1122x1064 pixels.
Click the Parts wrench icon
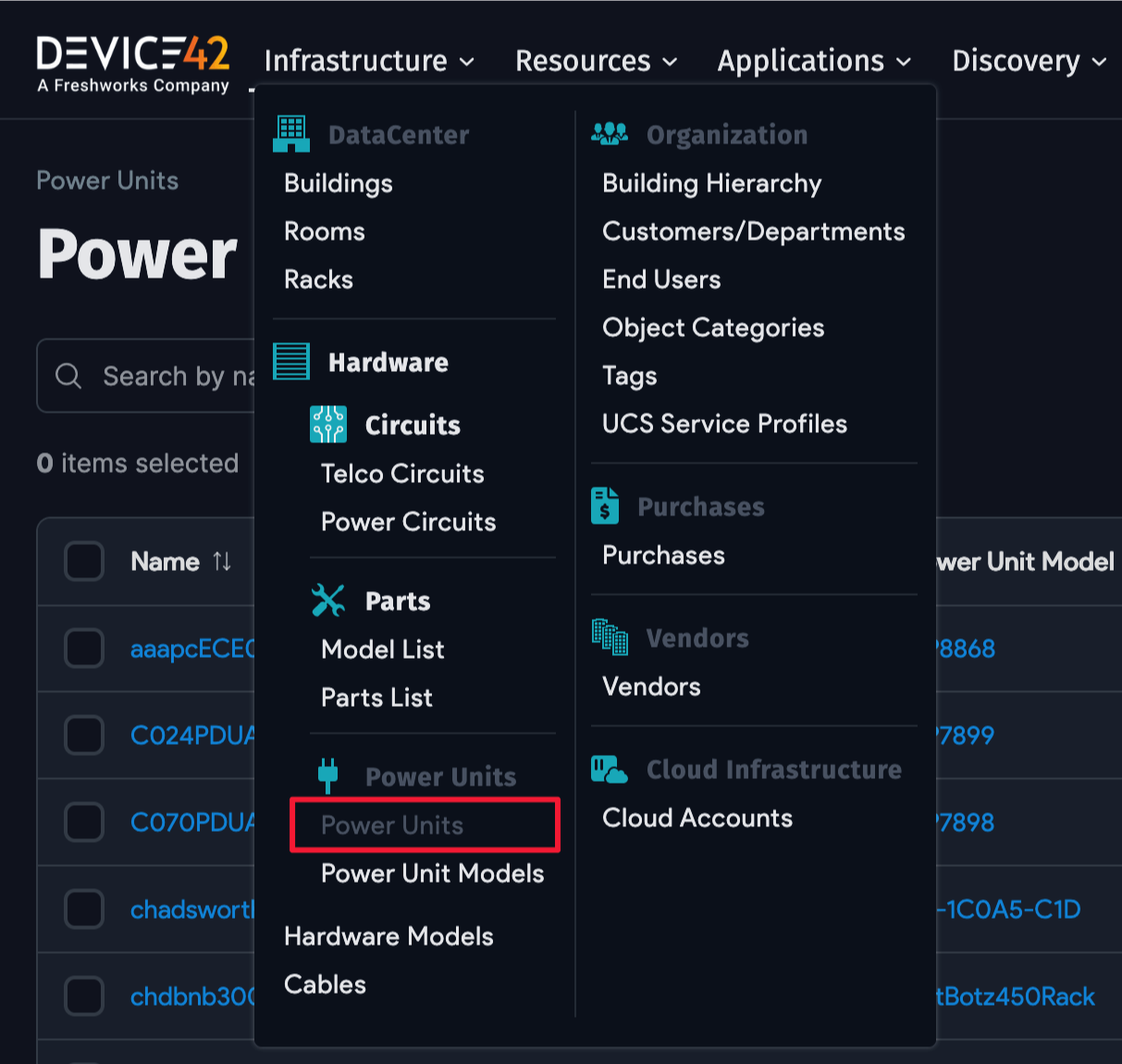coord(328,600)
